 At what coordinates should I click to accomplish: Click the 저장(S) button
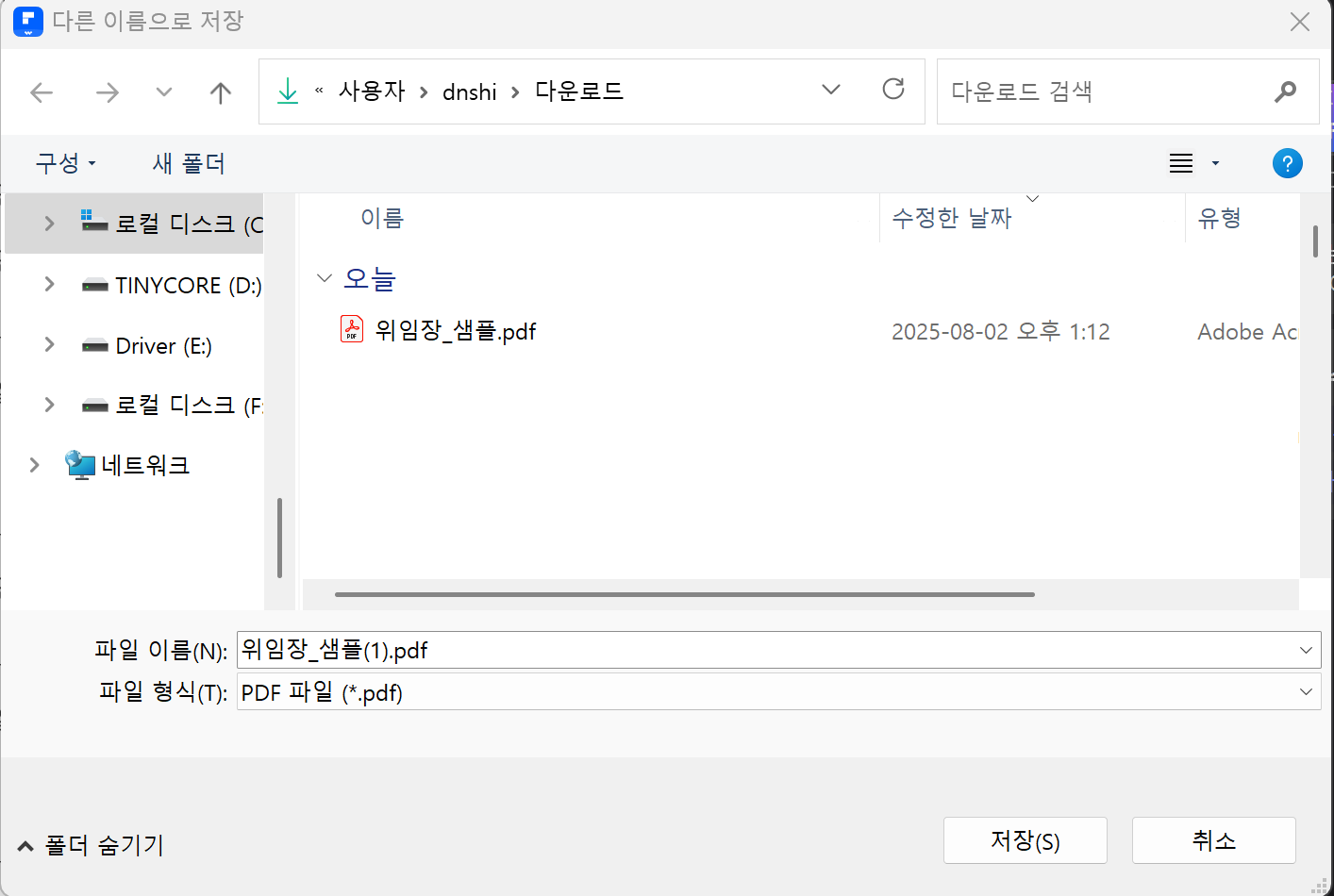1025,840
